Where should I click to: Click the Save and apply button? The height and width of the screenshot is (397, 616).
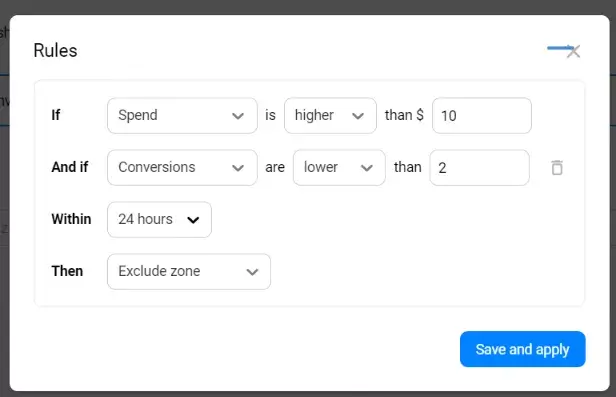pyautogui.click(x=522, y=349)
